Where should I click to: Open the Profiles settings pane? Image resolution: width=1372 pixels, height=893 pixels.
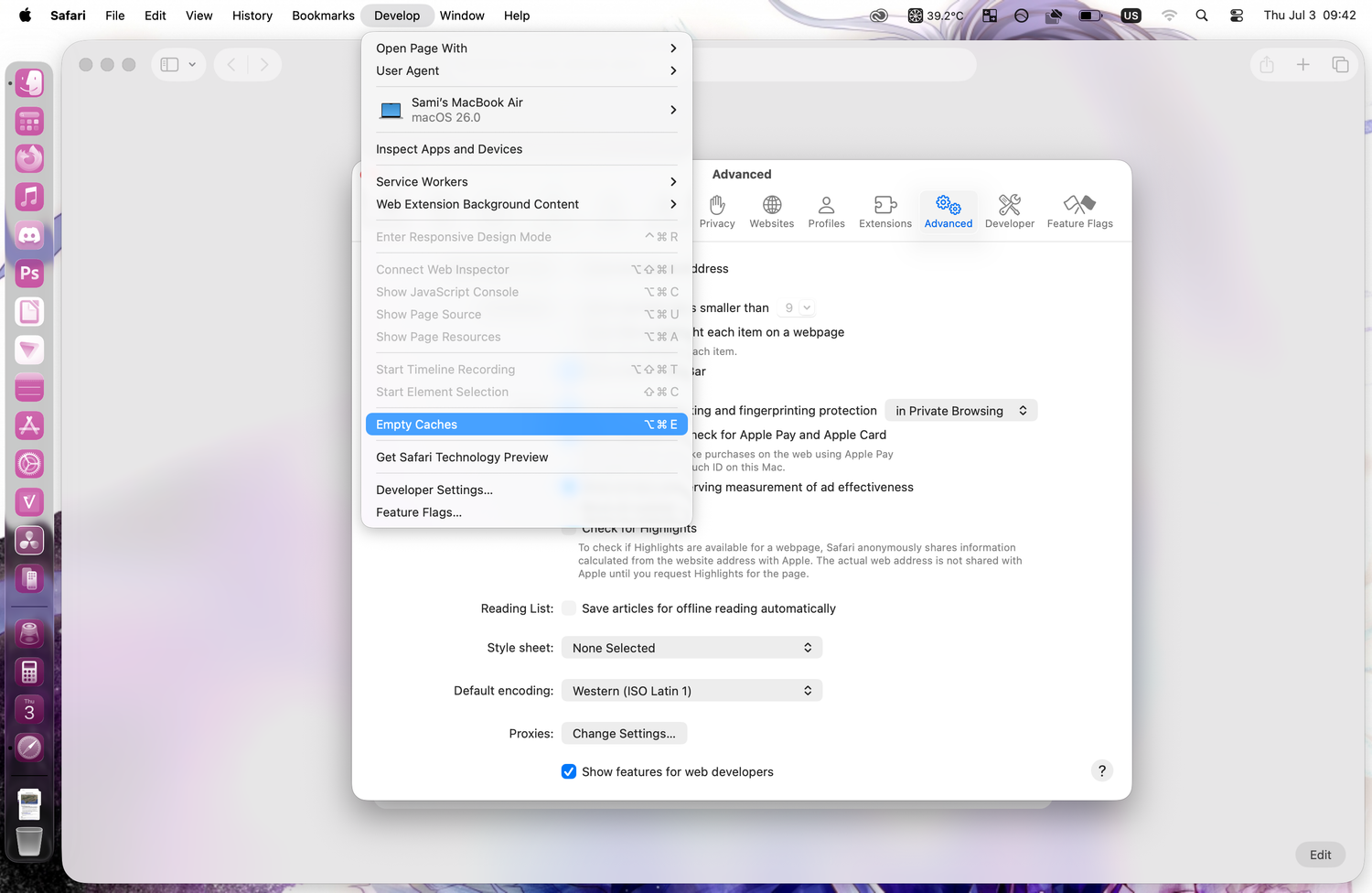click(x=826, y=211)
